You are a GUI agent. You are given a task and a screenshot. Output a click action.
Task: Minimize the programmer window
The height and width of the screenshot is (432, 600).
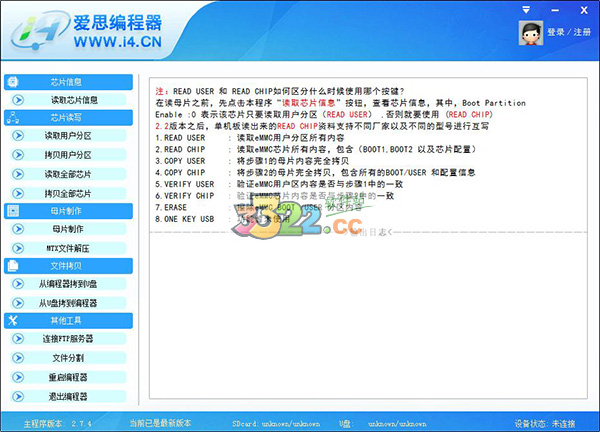[554, 10]
